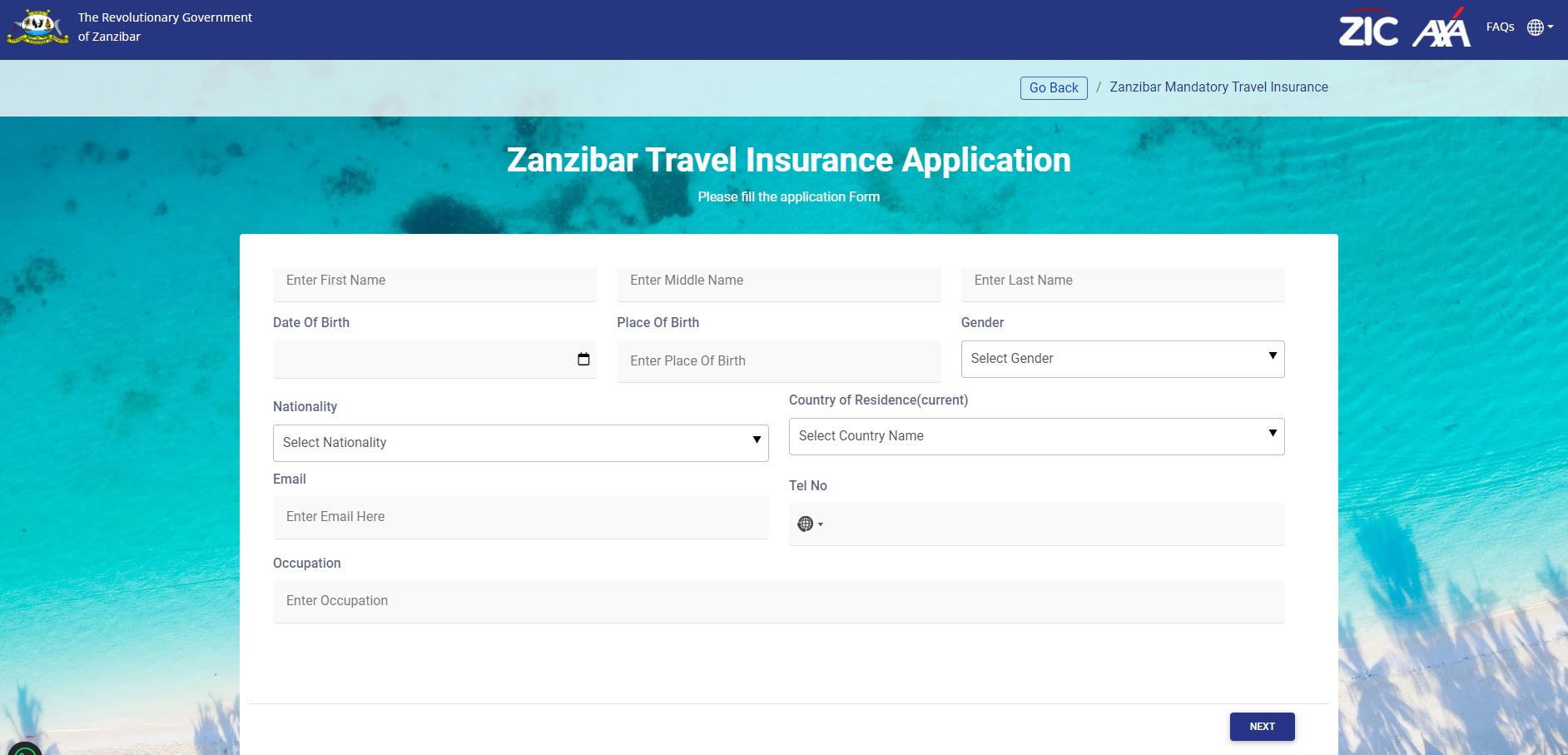This screenshot has width=1568, height=755.
Task: Focus the Enter Place Of Birth field
Action: point(778,361)
